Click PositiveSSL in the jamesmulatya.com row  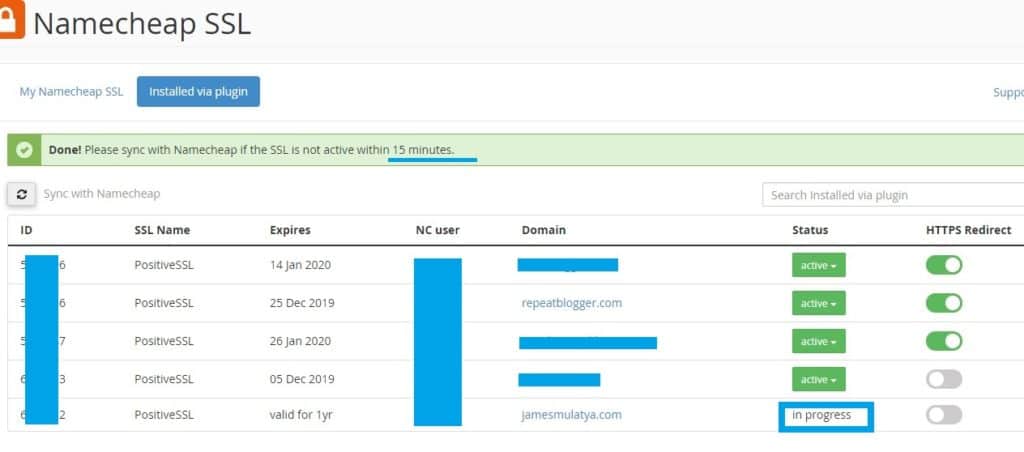[x=163, y=415]
